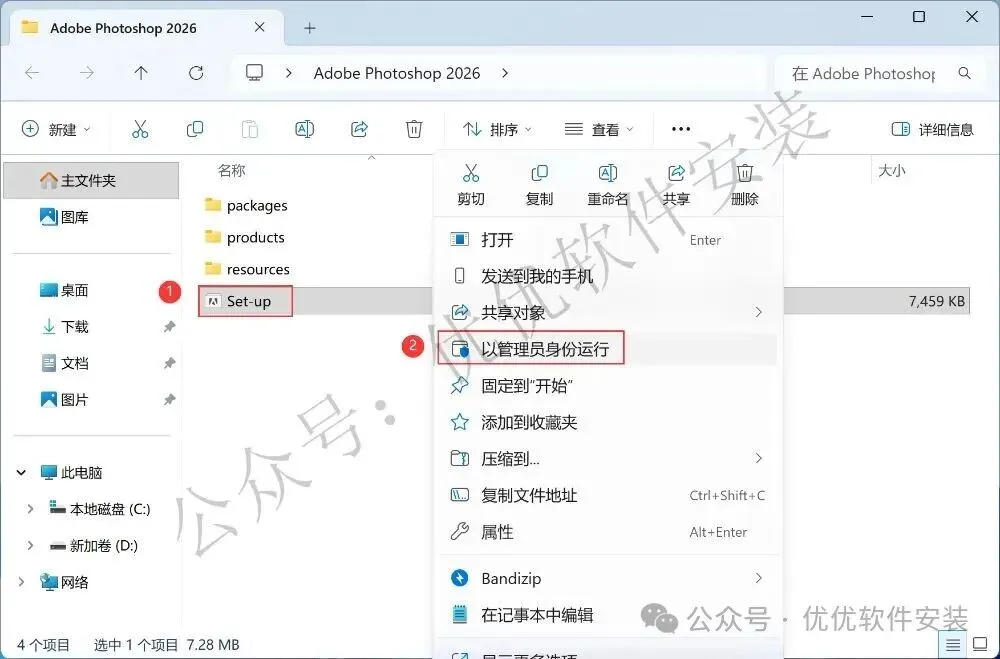The width and height of the screenshot is (1000, 659).
Task: Click the packages folder icon
Action: coord(212,205)
